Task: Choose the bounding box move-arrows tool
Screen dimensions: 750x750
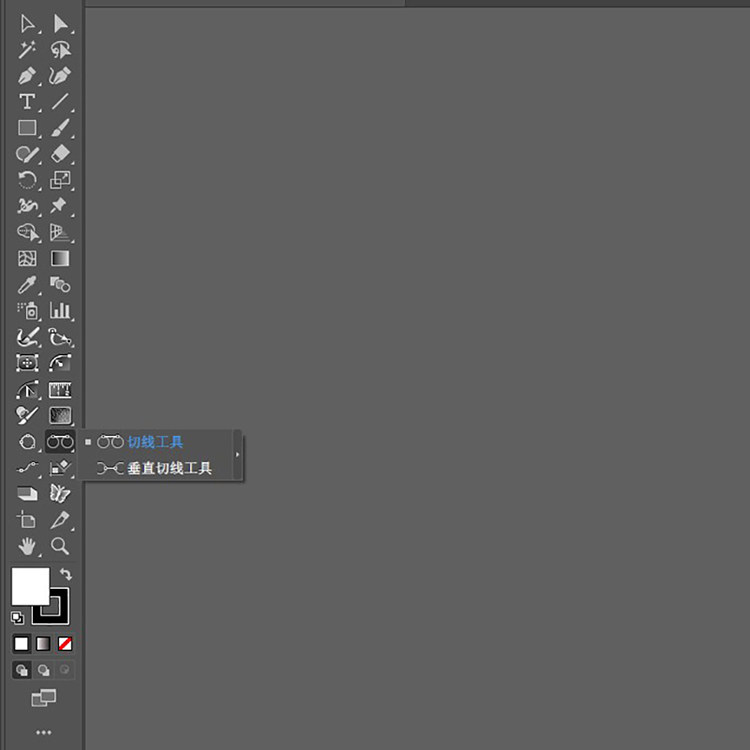Action: point(27,363)
